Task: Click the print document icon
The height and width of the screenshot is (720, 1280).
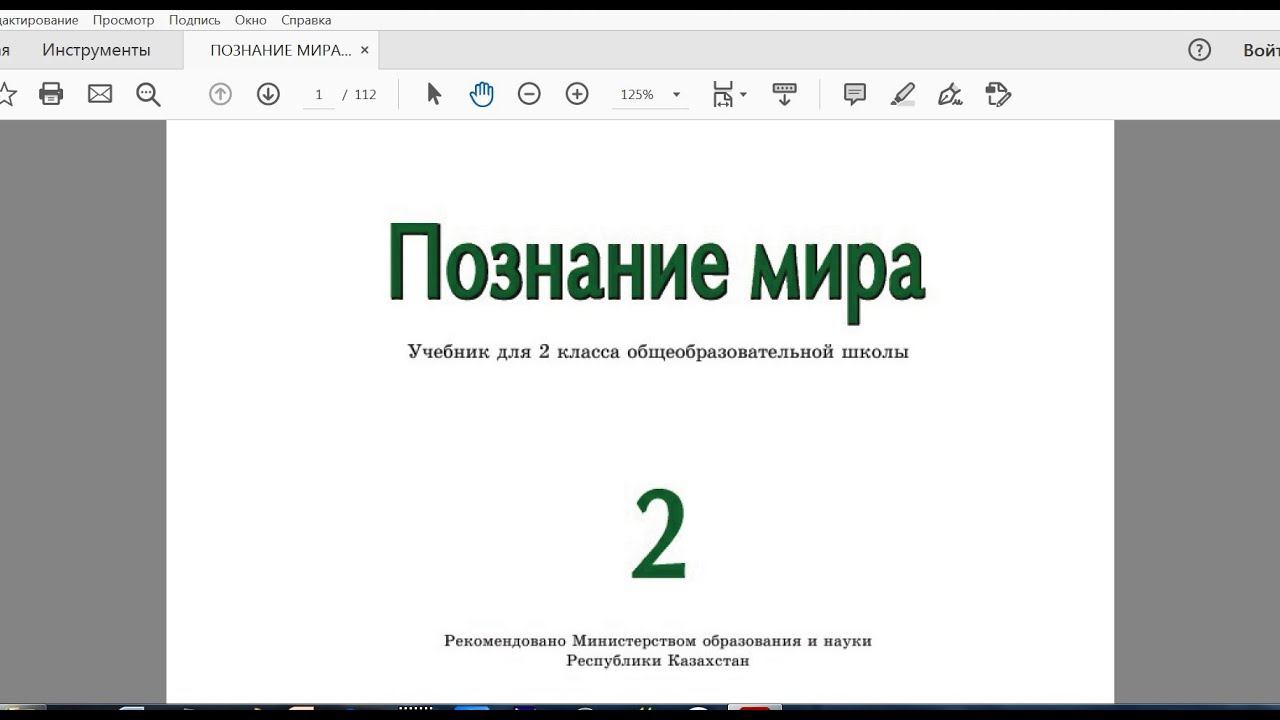Action: pyautogui.click(x=51, y=94)
